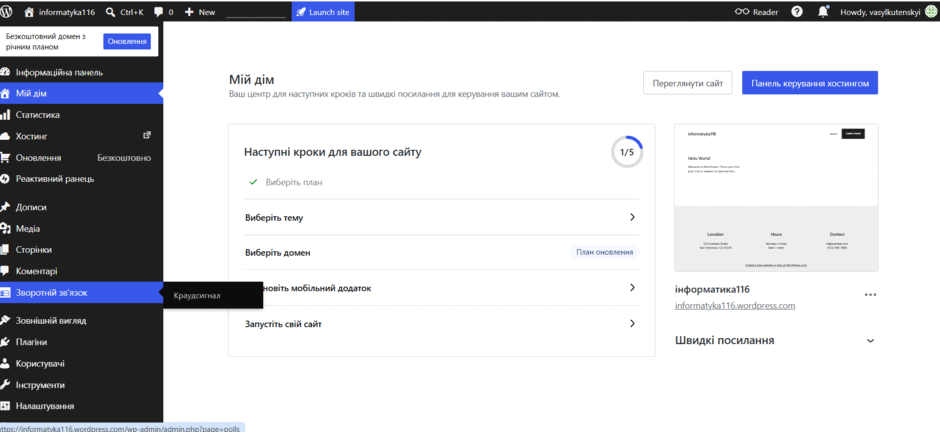Expand the Виберіть тему step chevron

(x=632, y=217)
